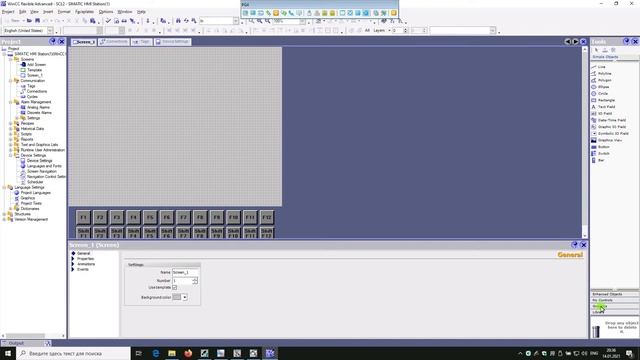Expand the Historical Data folder

(11, 129)
